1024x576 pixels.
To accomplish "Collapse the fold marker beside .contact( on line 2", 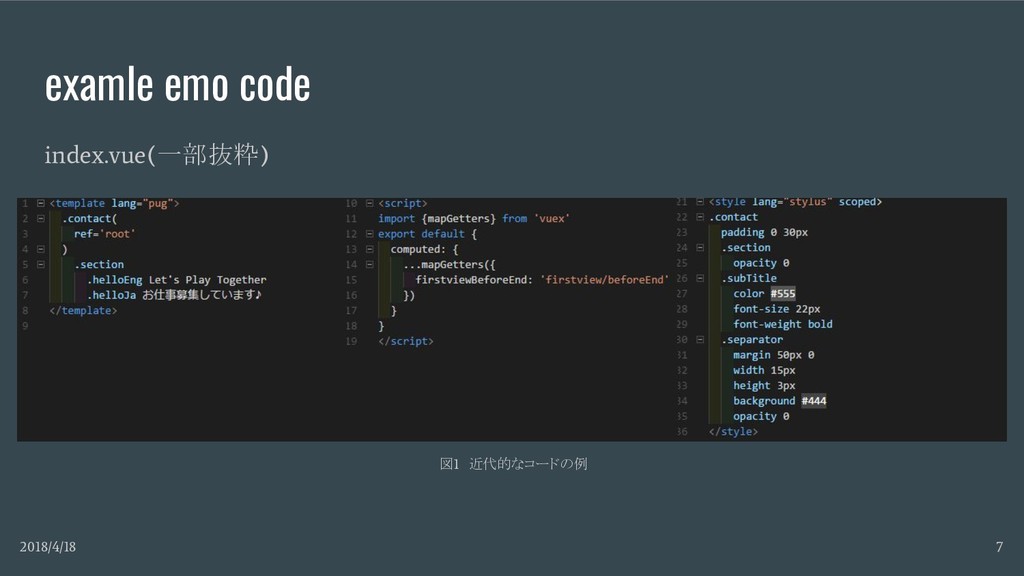I will coord(40,218).
